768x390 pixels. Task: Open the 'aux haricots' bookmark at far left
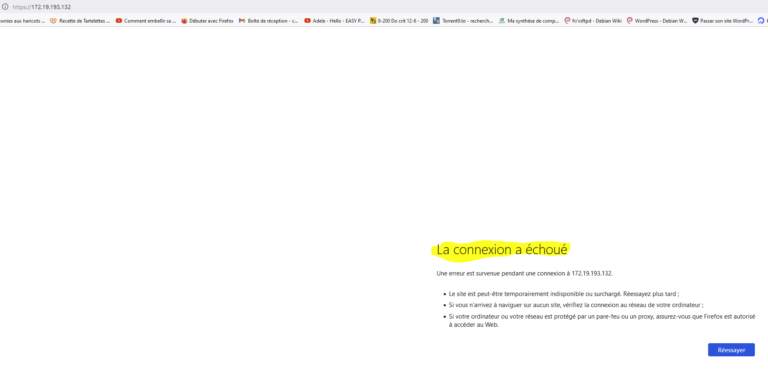[x=23, y=21]
